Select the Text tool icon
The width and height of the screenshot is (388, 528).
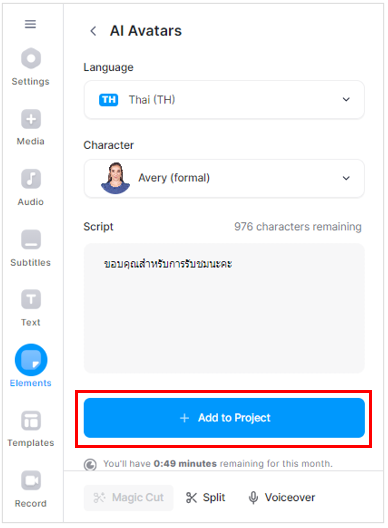31,299
